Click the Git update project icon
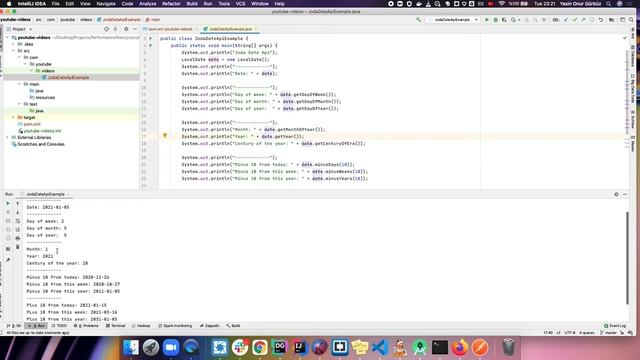Viewport: 640px width, 360px height. click(x=566, y=20)
